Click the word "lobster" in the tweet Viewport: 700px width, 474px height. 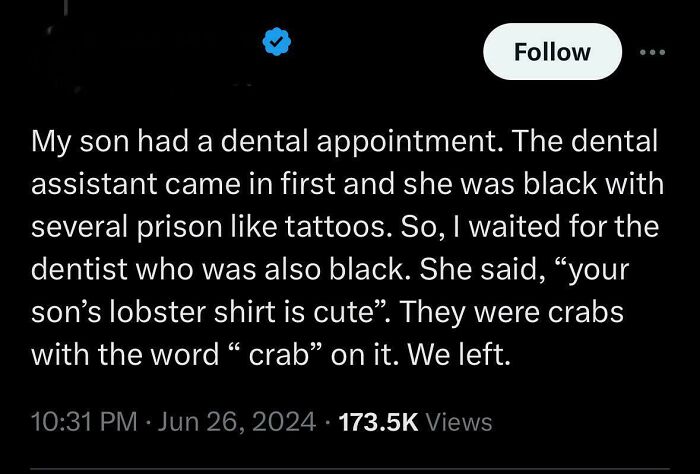[158, 312]
